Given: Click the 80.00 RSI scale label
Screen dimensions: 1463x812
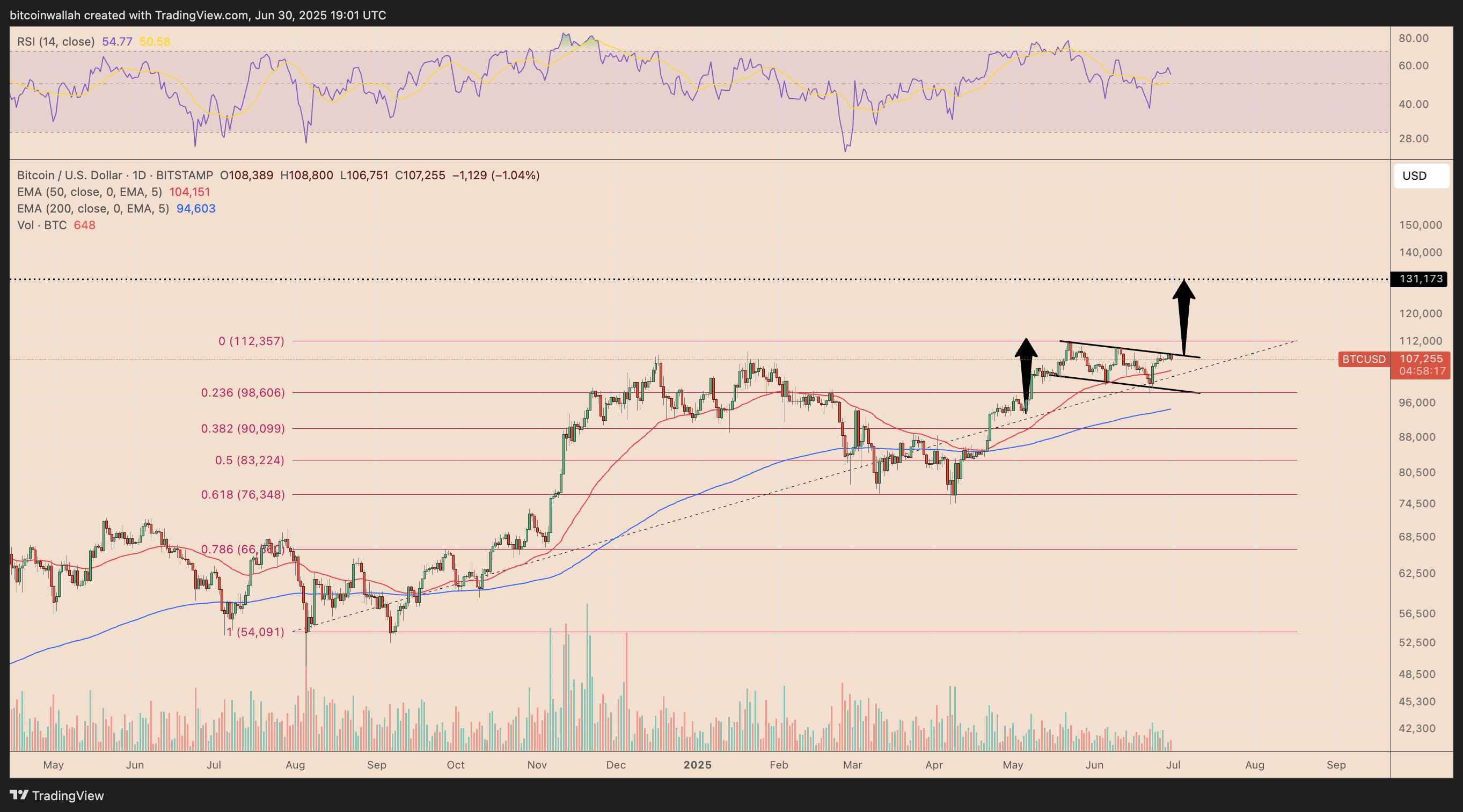Looking at the screenshot, I should [1414, 38].
